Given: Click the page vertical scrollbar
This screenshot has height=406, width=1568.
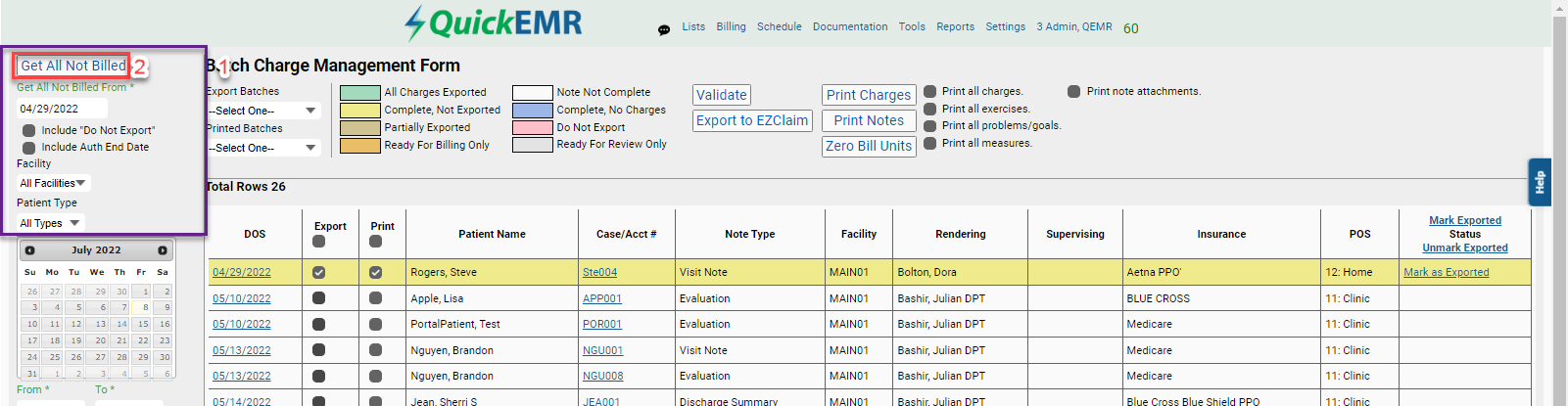Looking at the screenshot, I should [x=1559, y=203].
